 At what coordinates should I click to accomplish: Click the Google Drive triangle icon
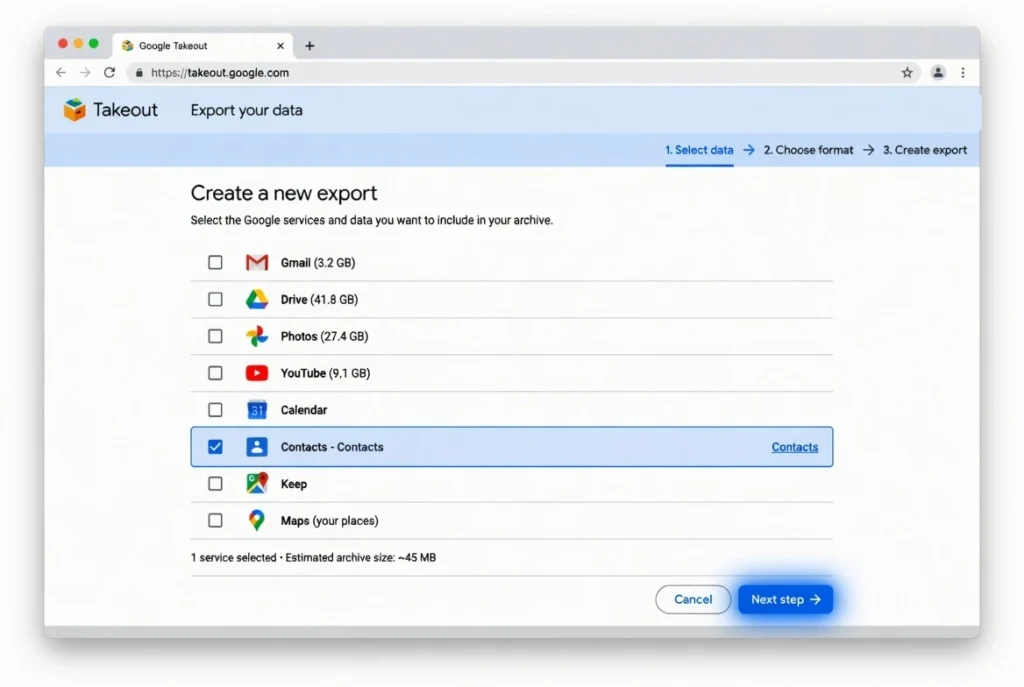[257, 299]
